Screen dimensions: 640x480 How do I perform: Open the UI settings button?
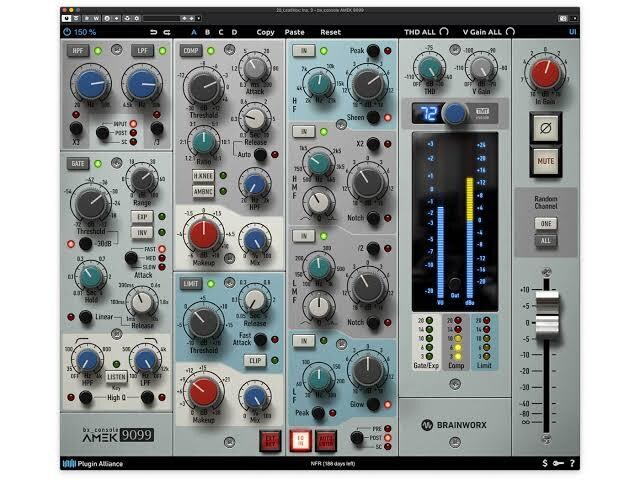click(573, 32)
